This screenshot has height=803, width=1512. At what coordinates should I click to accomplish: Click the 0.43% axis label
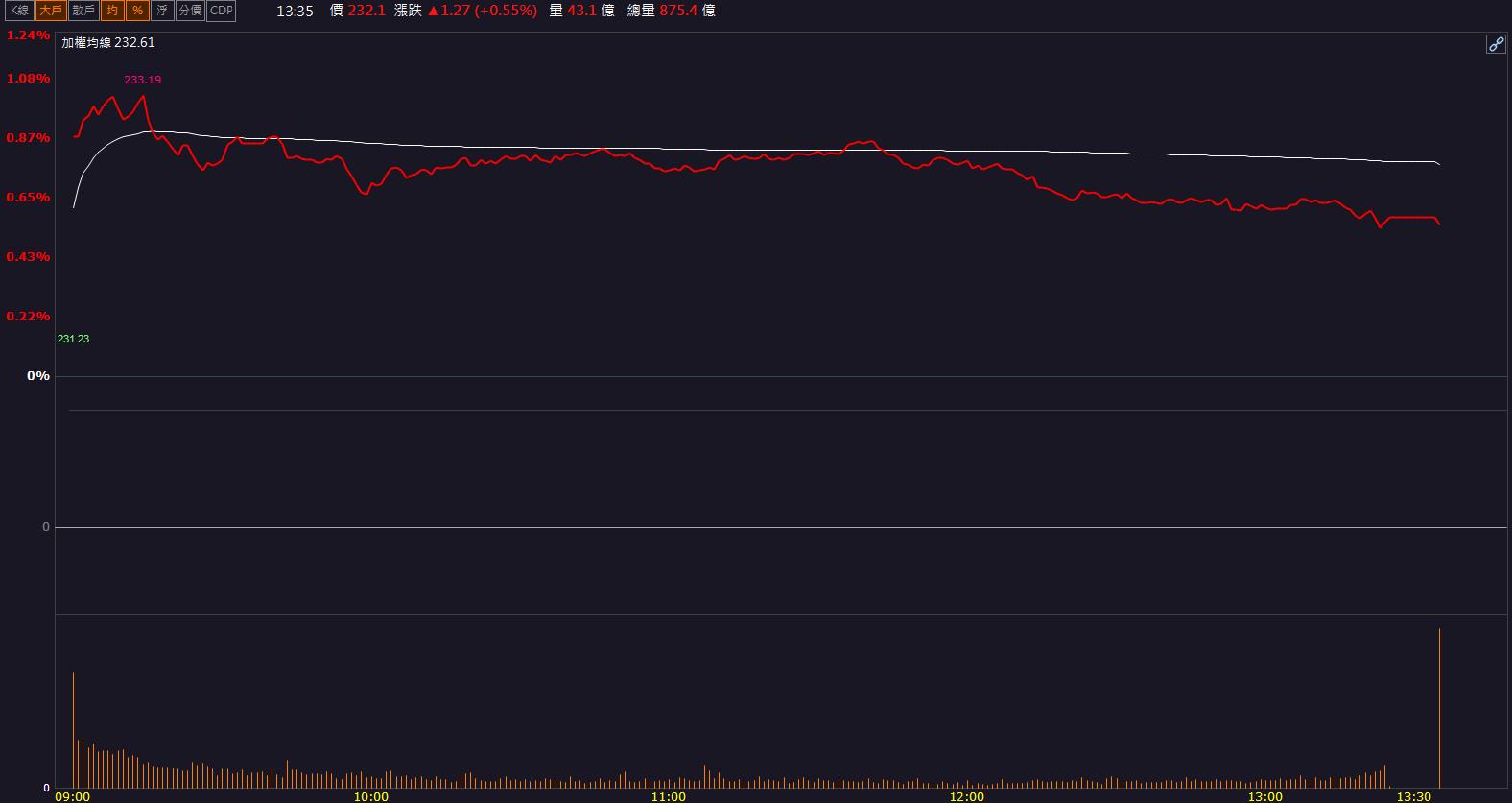pyautogui.click(x=28, y=257)
